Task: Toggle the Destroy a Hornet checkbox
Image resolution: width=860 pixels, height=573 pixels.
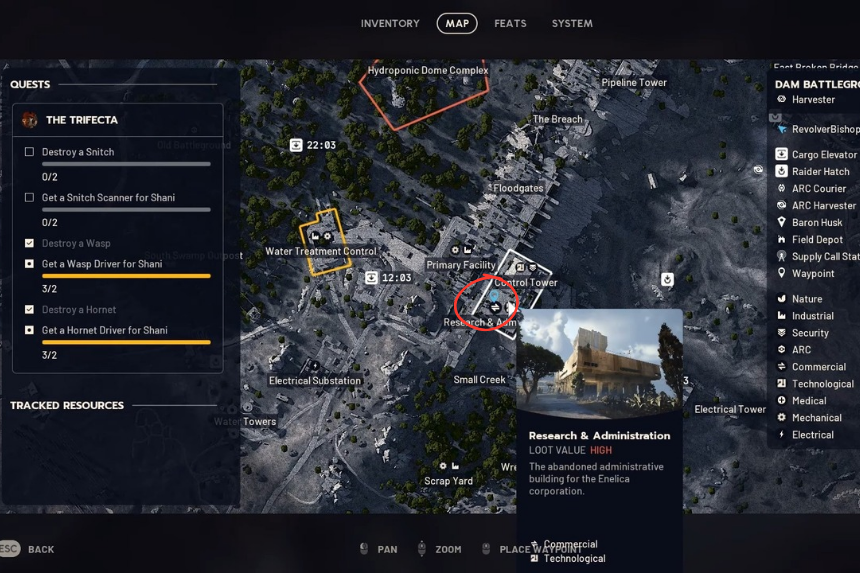Action: click(30, 309)
